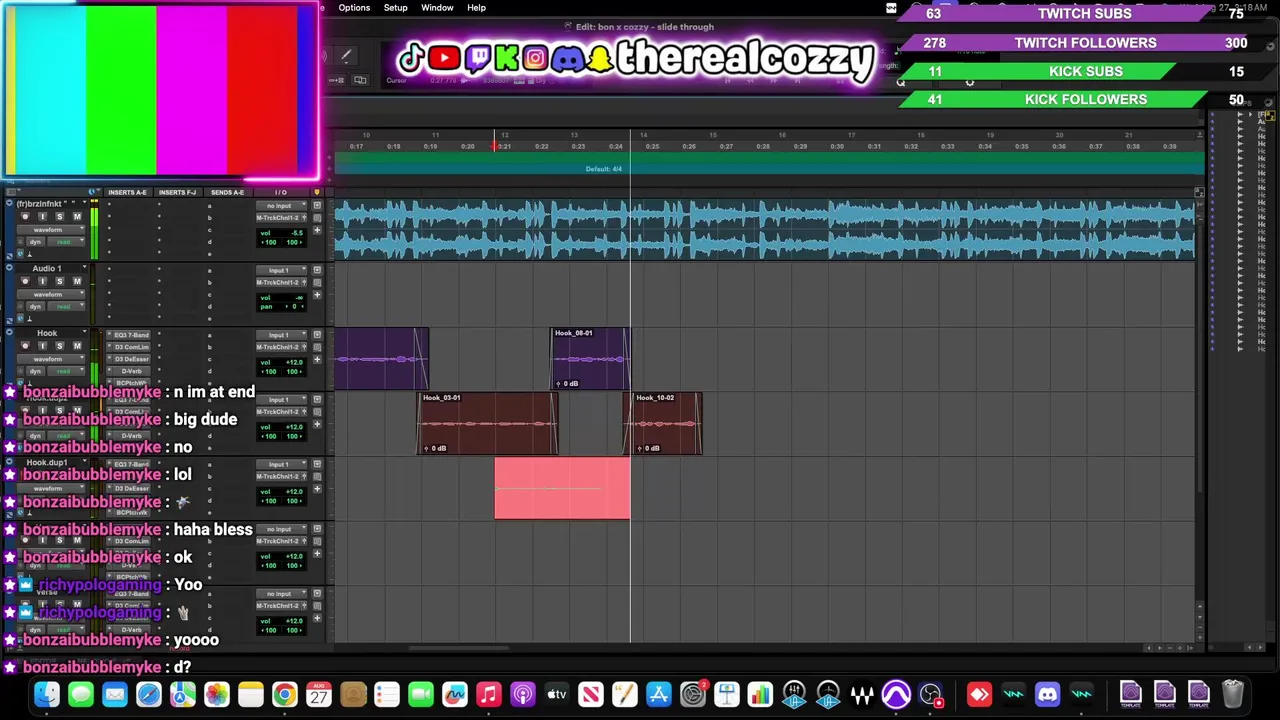
Task: Open the App Store dock icon
Action: [x=659, y=694]
